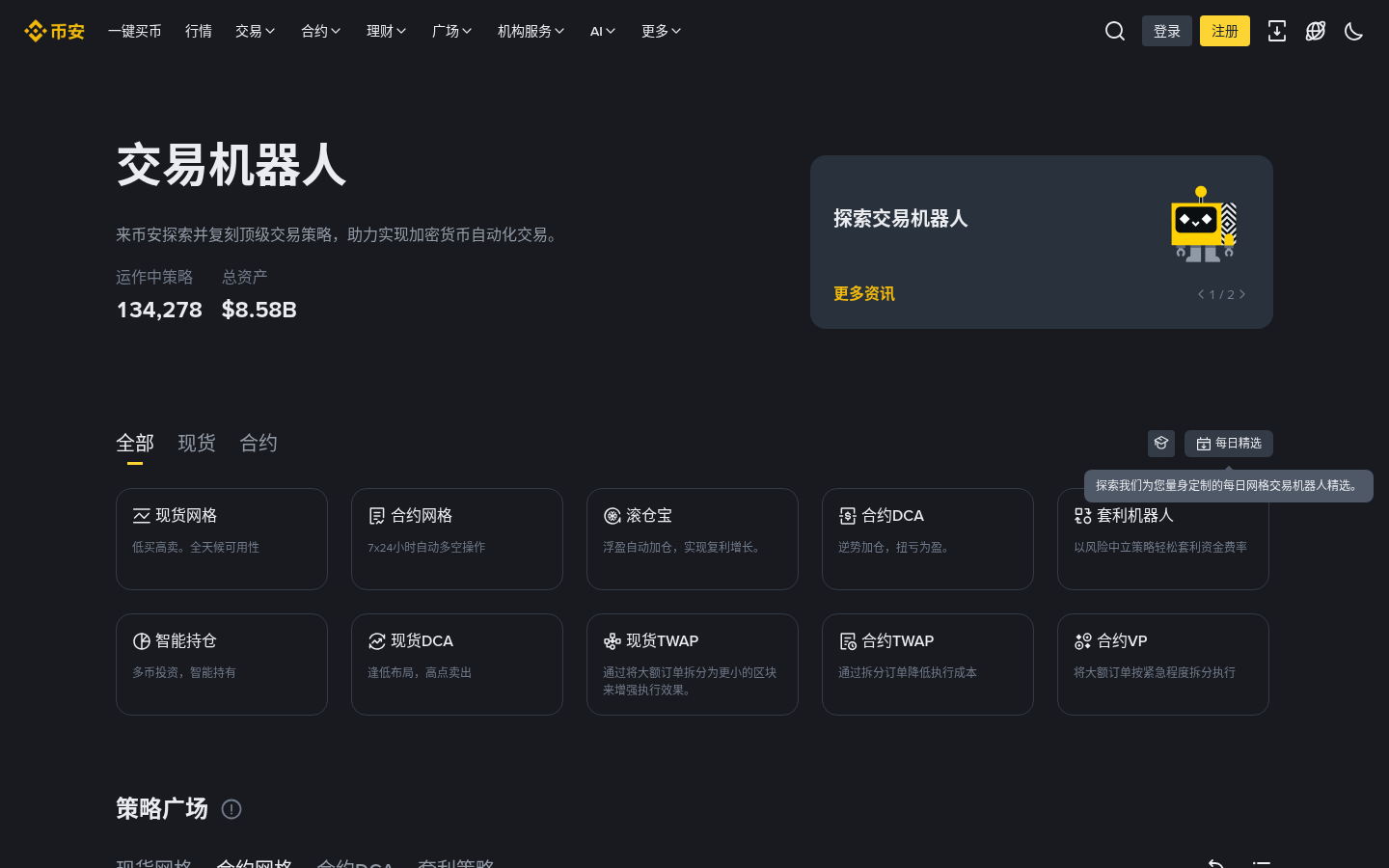Click the $8.58B total assets value

[259, 310]
